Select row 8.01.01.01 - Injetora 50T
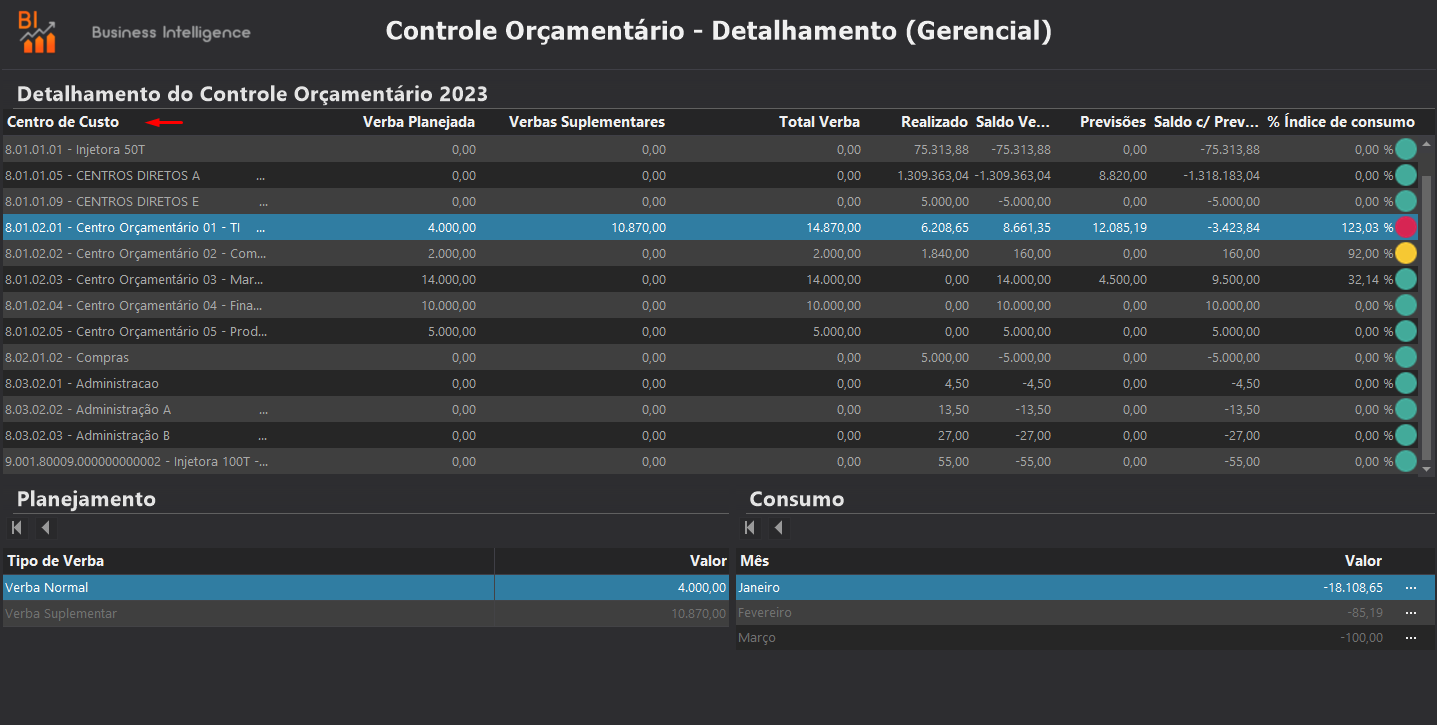Screen dimensions: 1437x725 click(710, 149)
